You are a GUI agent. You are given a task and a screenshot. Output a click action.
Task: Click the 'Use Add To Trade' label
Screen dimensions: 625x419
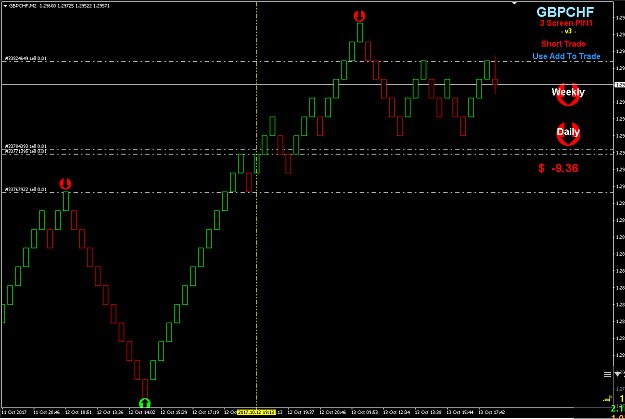[x=566, y=56]
